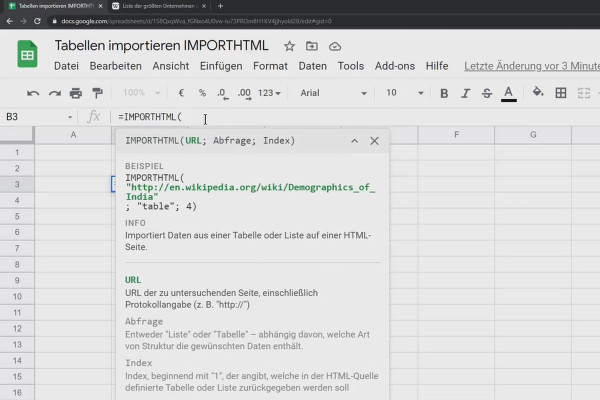
Task: Go back in browser
Action: (x=10, y=21)
